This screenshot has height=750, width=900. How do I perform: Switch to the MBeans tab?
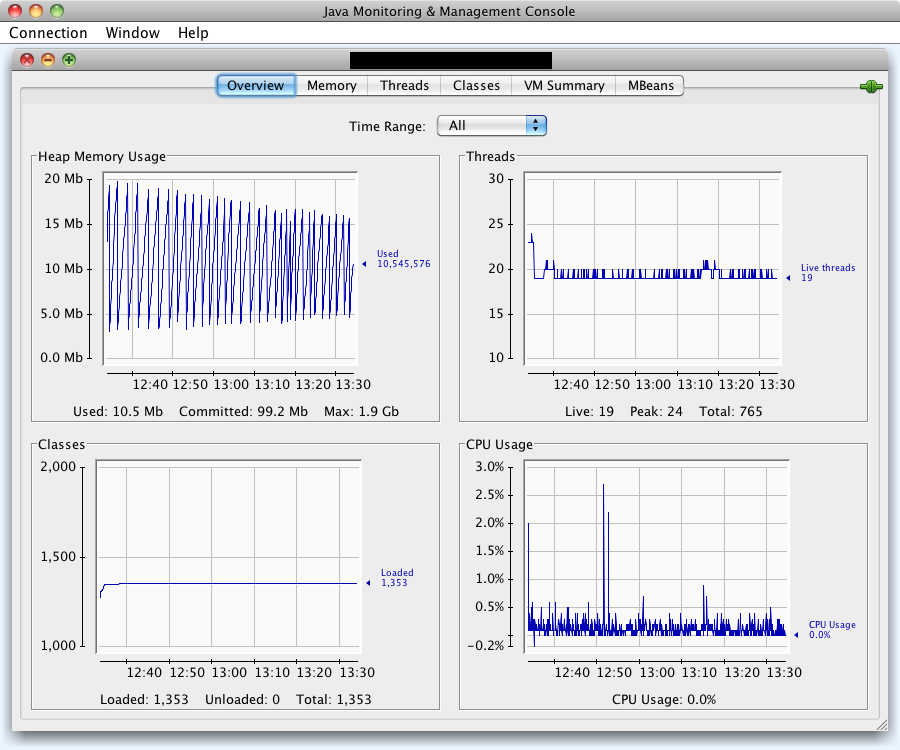click(650, 85)
